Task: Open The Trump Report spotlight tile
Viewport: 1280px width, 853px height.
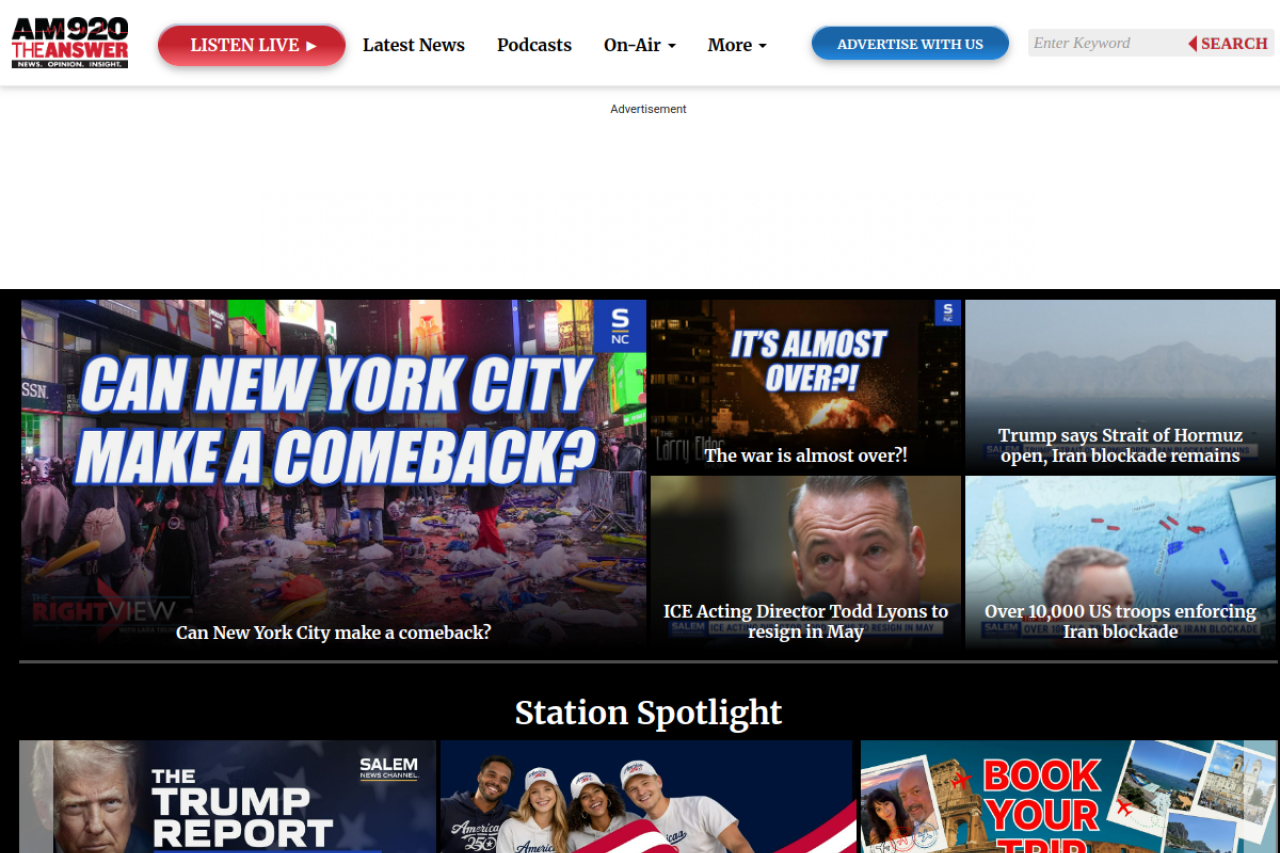Action: [x=227, y=796]
